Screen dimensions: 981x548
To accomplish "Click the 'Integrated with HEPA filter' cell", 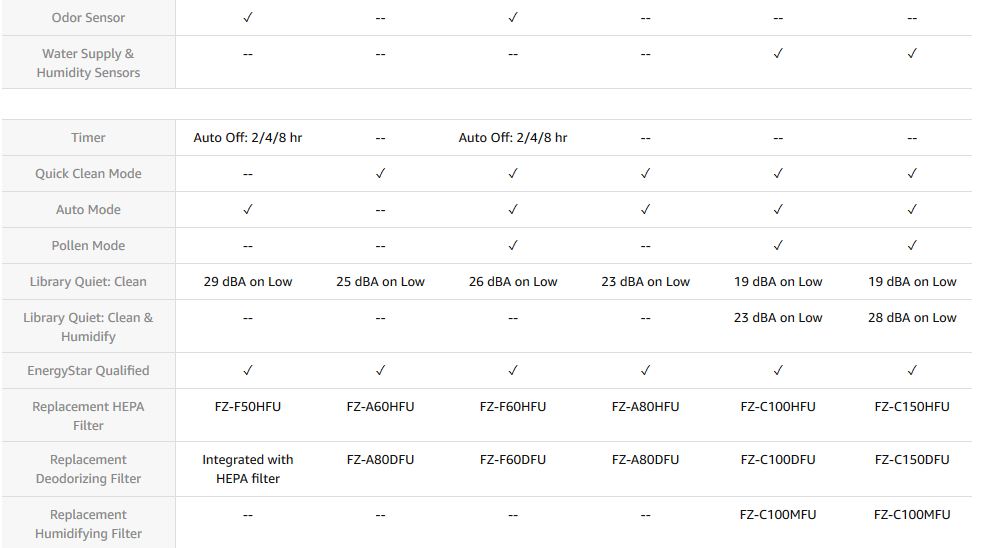I will [248, 469].
